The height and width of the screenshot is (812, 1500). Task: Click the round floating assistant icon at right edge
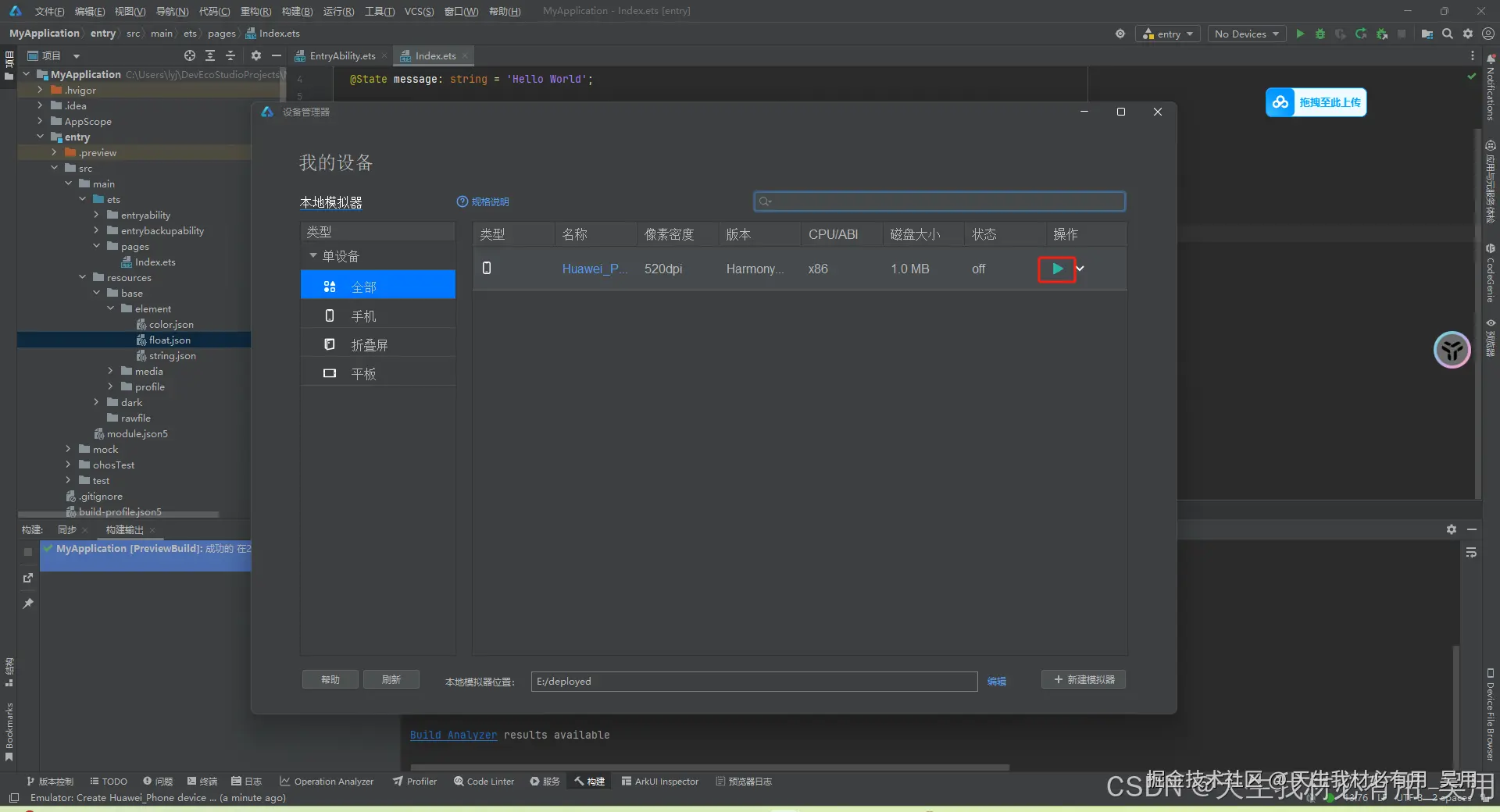[1452, 350]
